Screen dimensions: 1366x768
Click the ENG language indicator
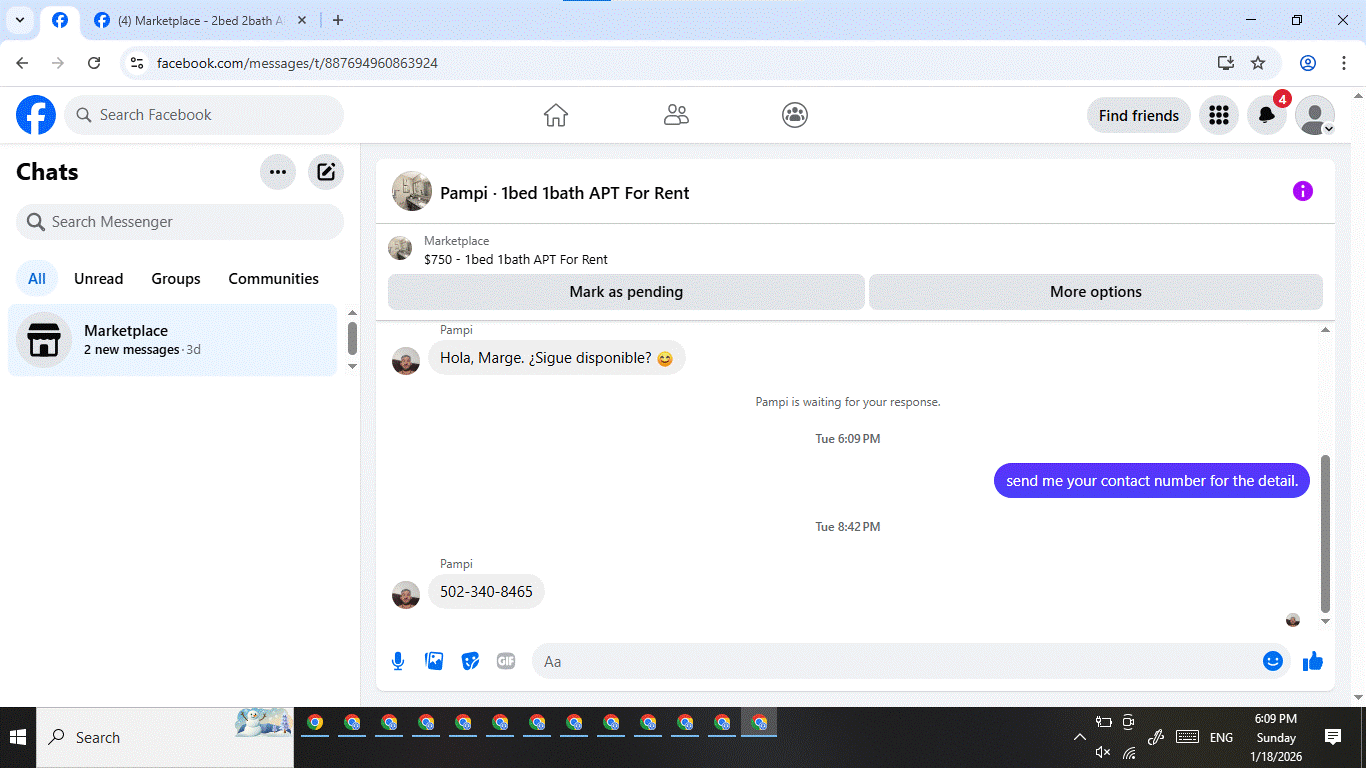tap(1221, 737)
